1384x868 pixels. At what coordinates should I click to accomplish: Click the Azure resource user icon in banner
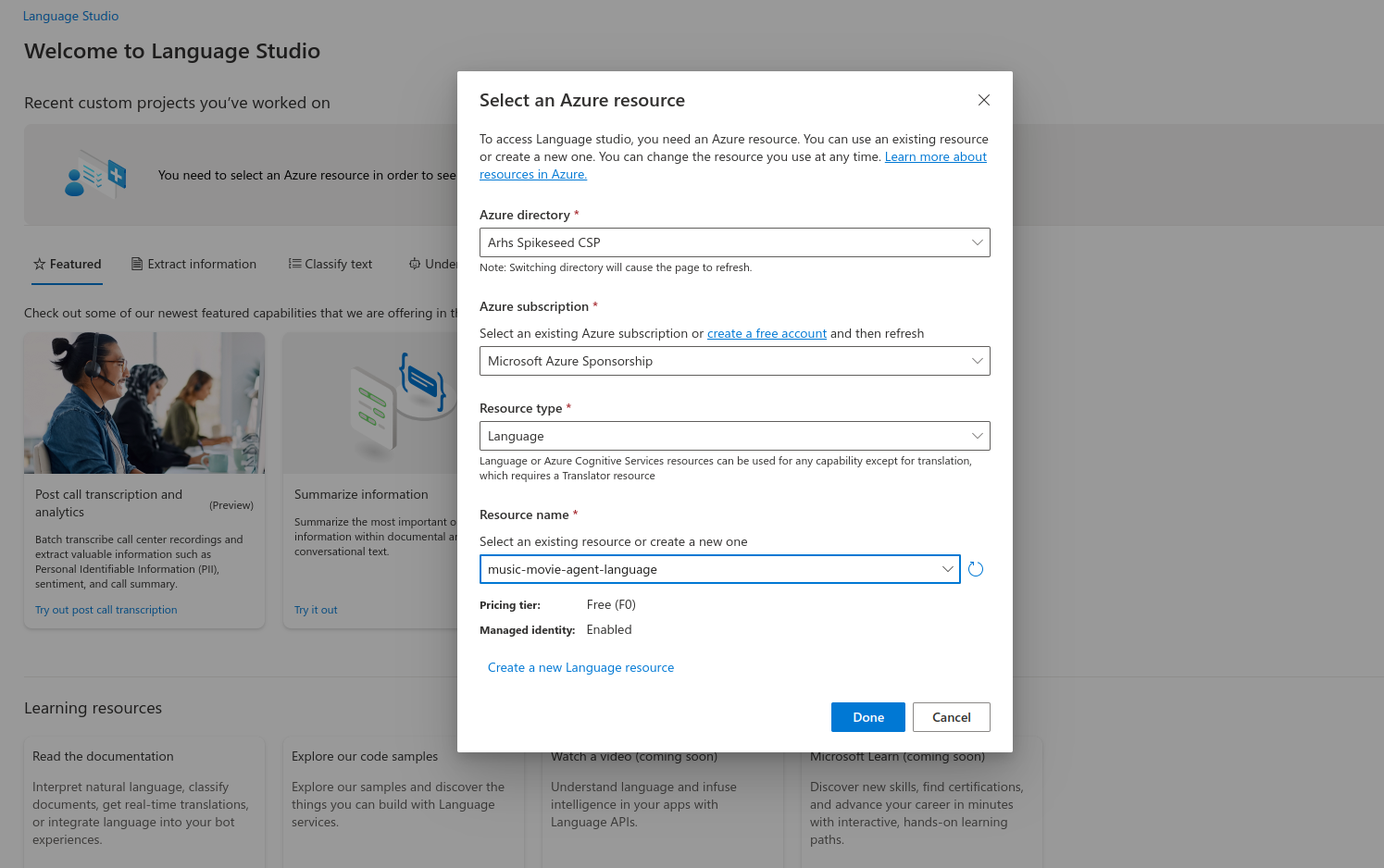point(95,175)
